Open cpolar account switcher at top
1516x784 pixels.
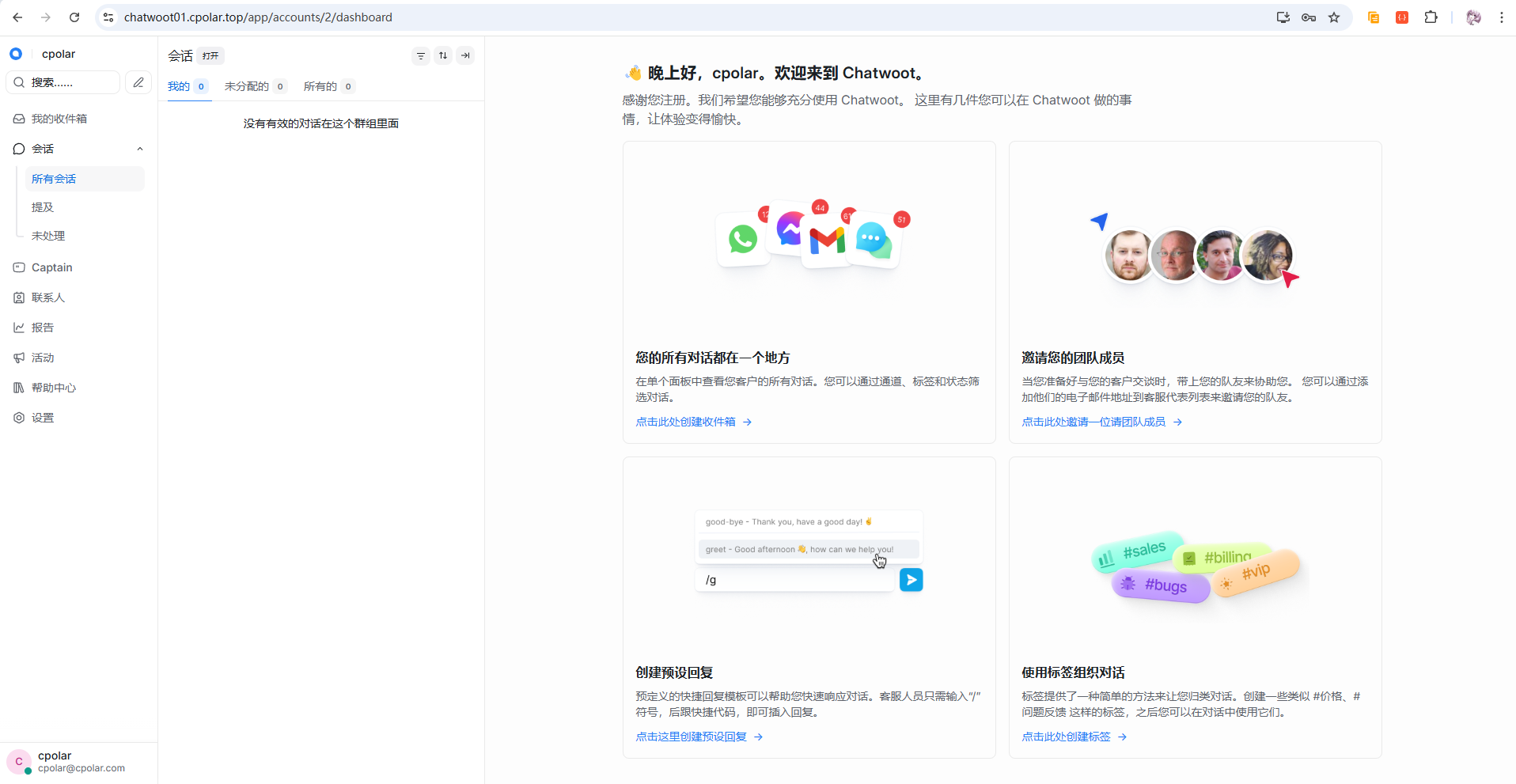(x=59, y=54)
